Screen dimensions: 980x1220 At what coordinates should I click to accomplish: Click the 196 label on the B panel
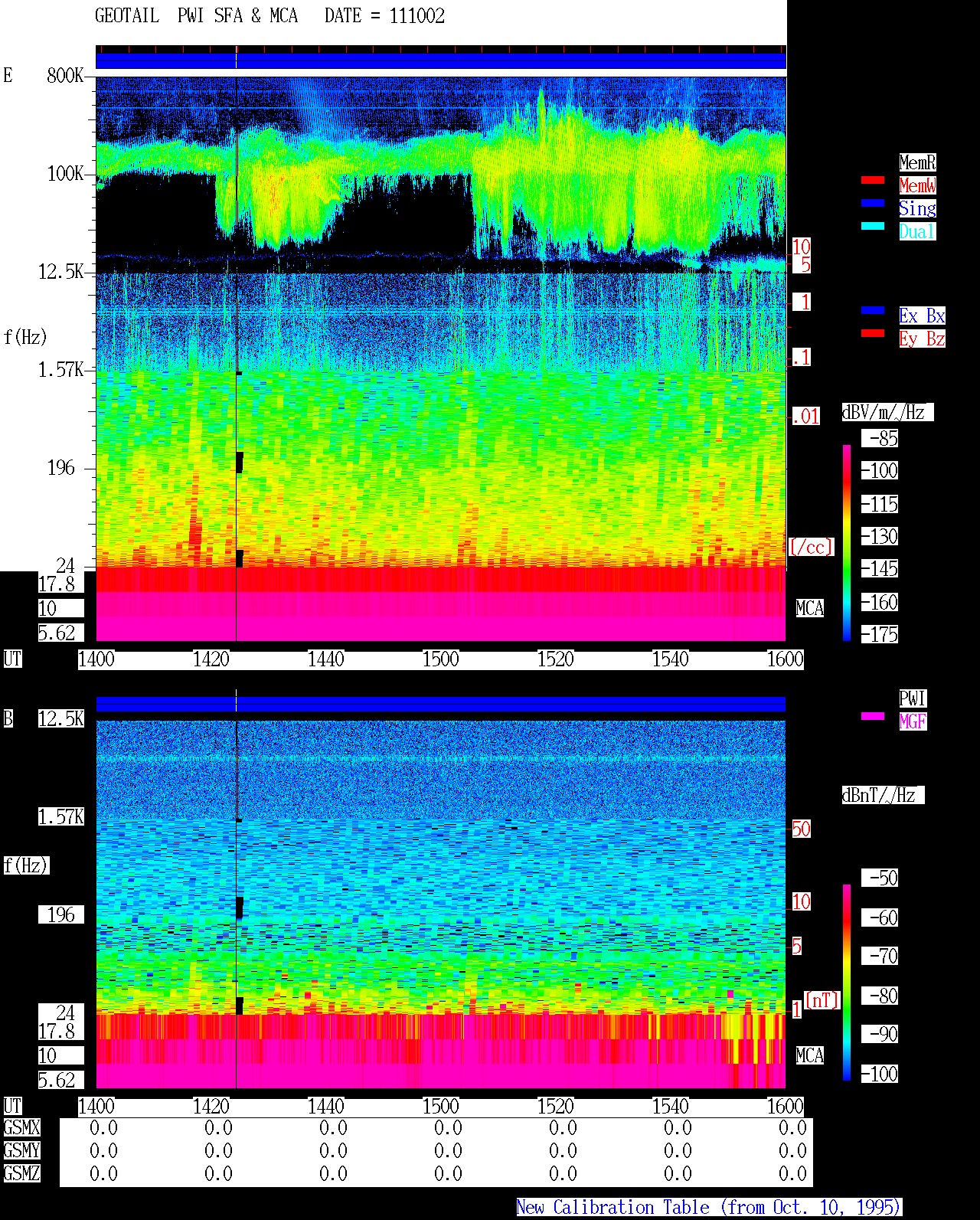click(61, 915)
